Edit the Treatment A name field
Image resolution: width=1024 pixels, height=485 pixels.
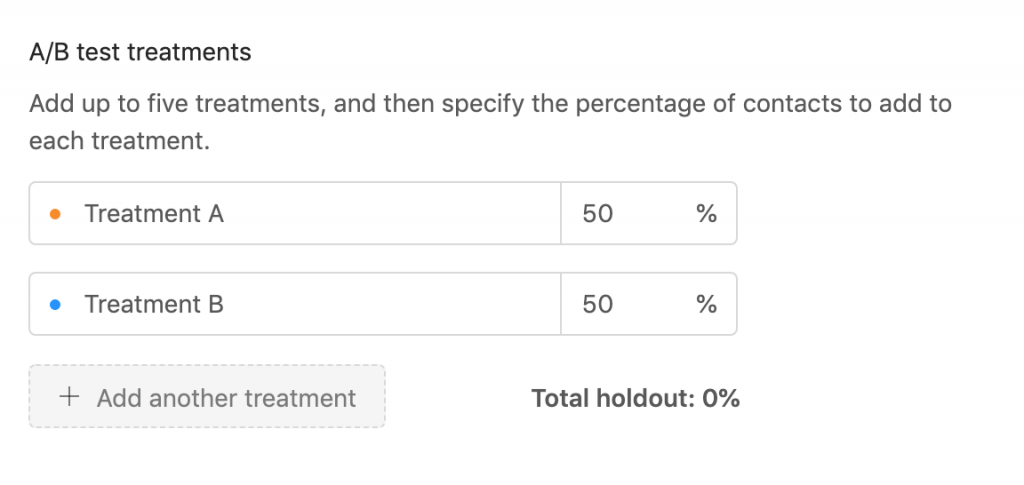[x=295, y=213]
